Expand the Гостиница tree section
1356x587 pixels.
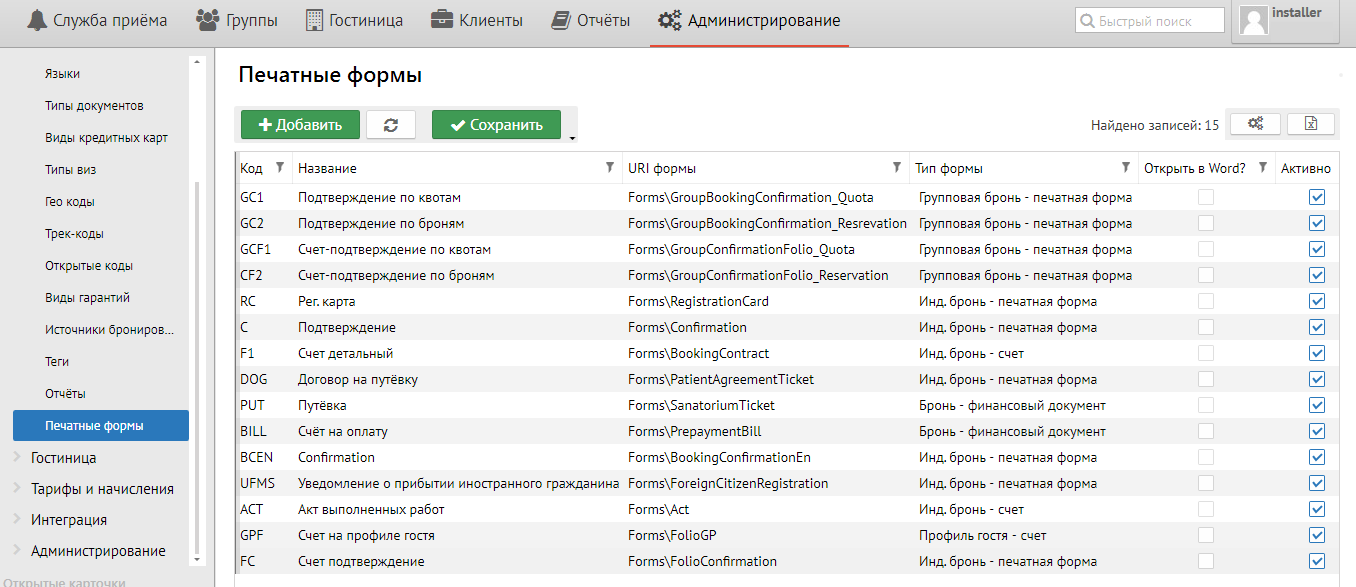pyautogui.click(x=18, y=458)
